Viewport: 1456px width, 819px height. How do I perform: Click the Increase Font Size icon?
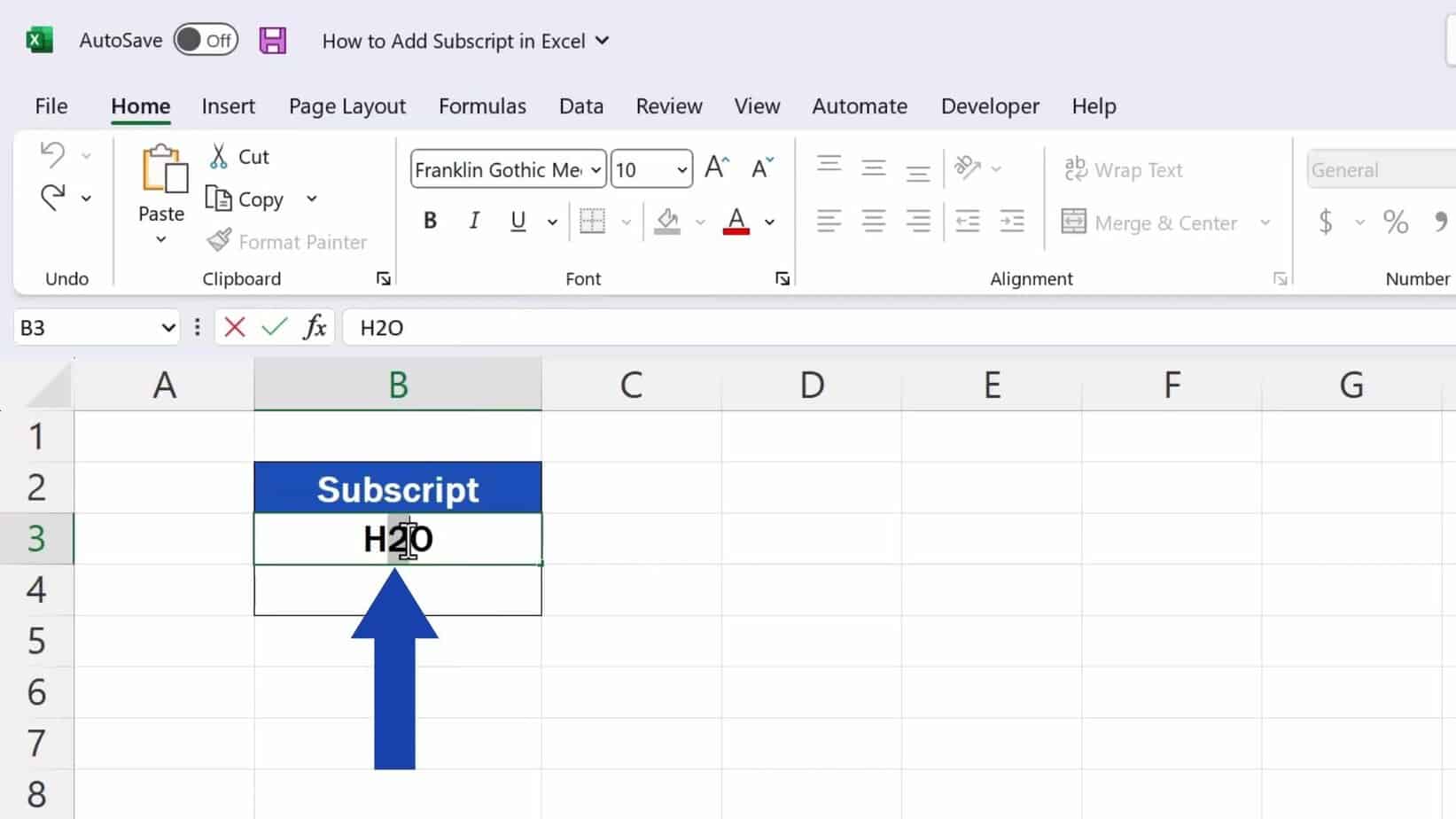point(716,168)
